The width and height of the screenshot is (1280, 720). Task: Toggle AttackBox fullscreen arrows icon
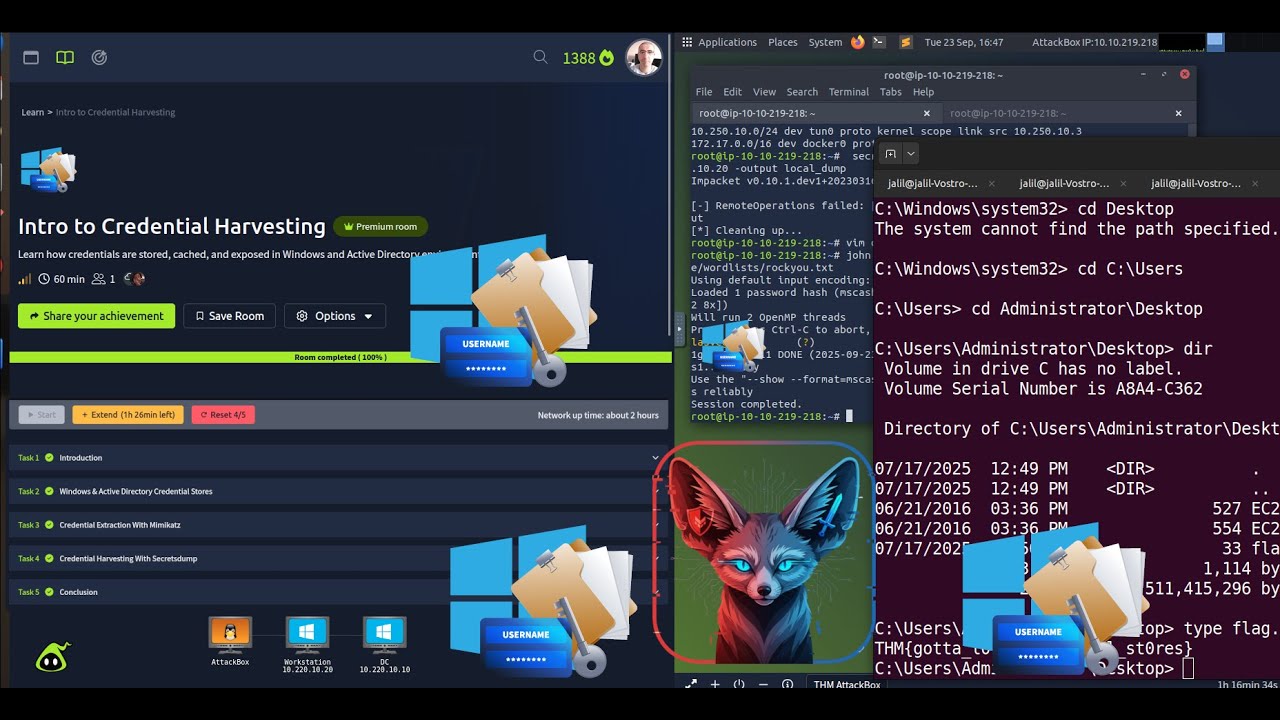tap(691, 685)
